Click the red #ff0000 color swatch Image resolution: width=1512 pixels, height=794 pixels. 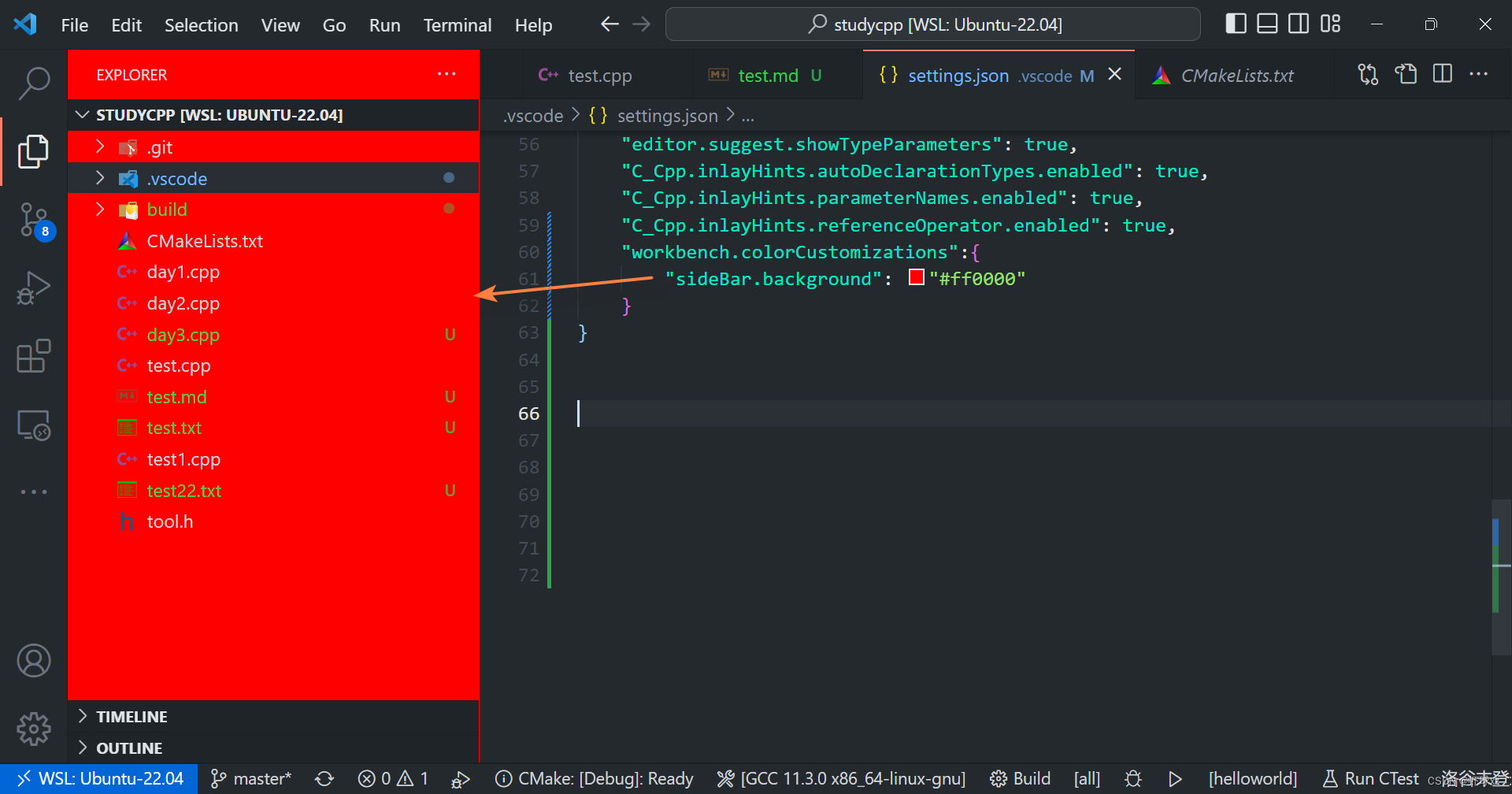pos(916,277)
